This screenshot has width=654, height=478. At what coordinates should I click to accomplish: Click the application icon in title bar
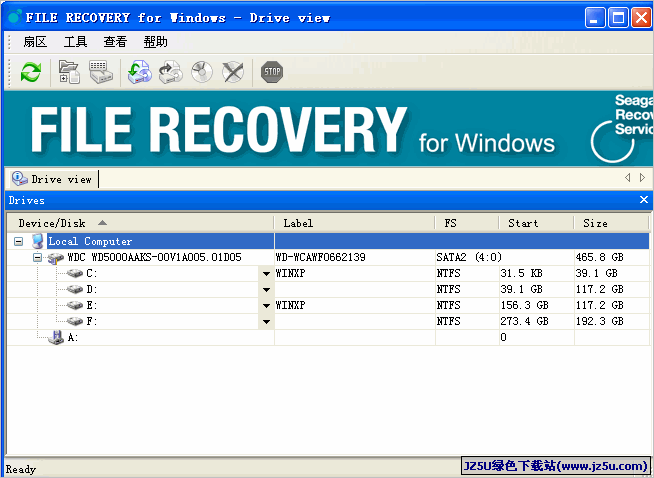point(15,17)
